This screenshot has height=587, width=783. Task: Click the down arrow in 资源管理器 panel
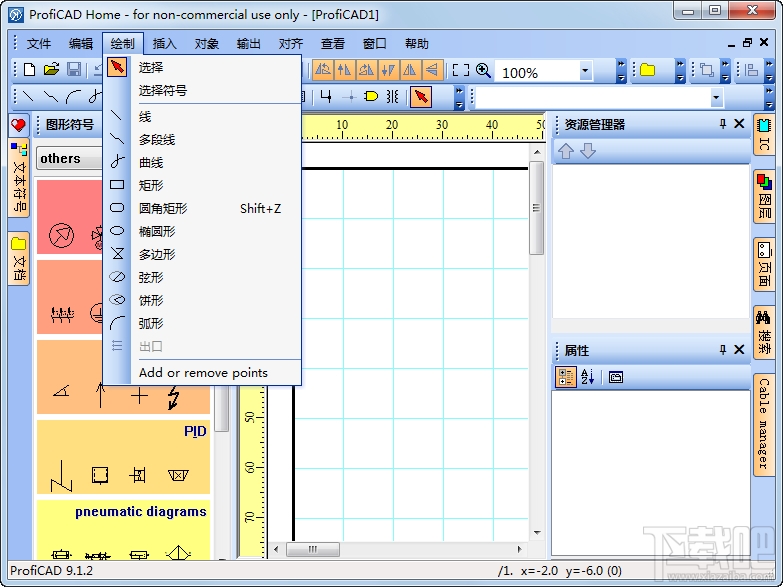(588, 151)
